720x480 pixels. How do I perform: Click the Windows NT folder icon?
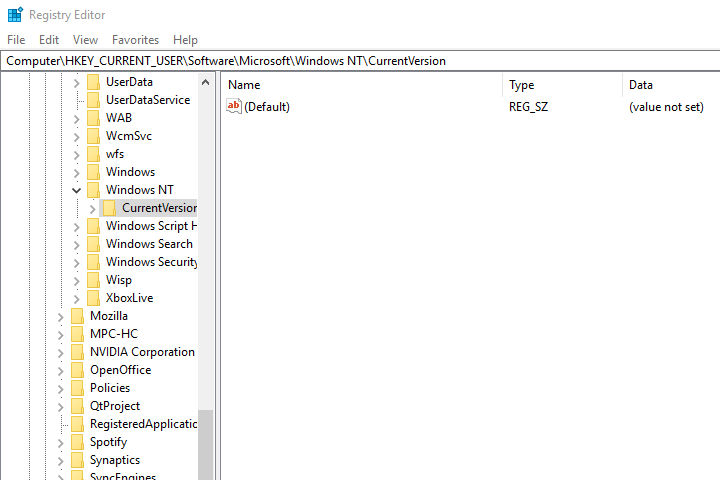point(94,190)
